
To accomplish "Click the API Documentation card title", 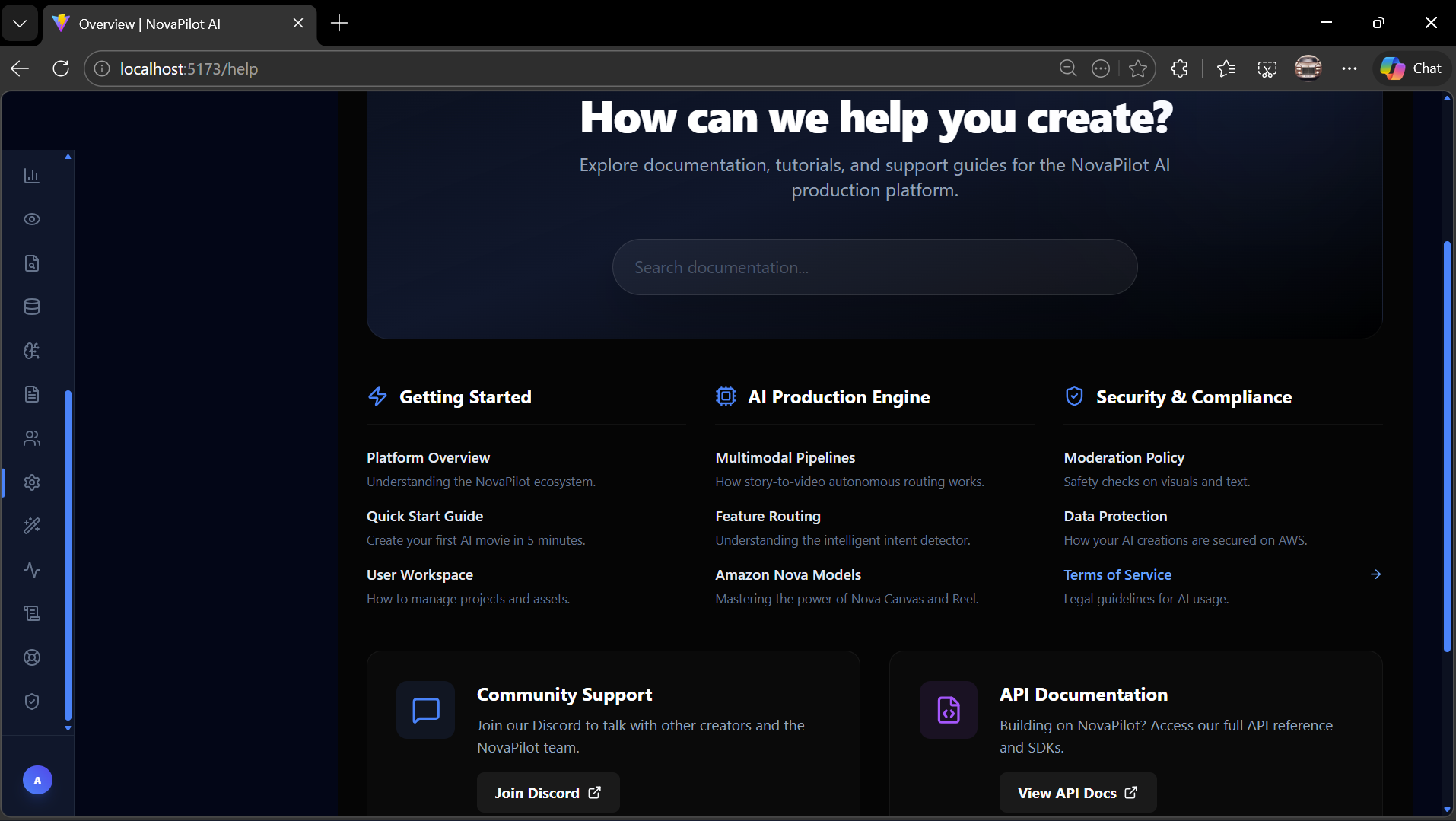I will coord(1083,695).
